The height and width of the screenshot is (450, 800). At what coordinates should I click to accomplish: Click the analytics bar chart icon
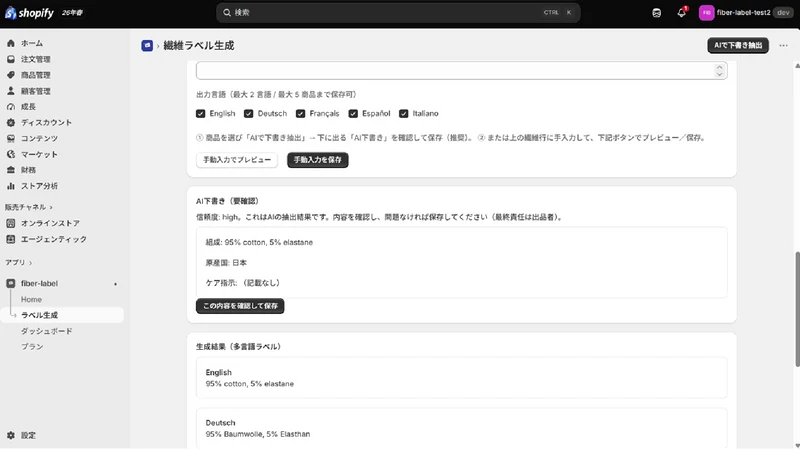(x=11, y=186)
